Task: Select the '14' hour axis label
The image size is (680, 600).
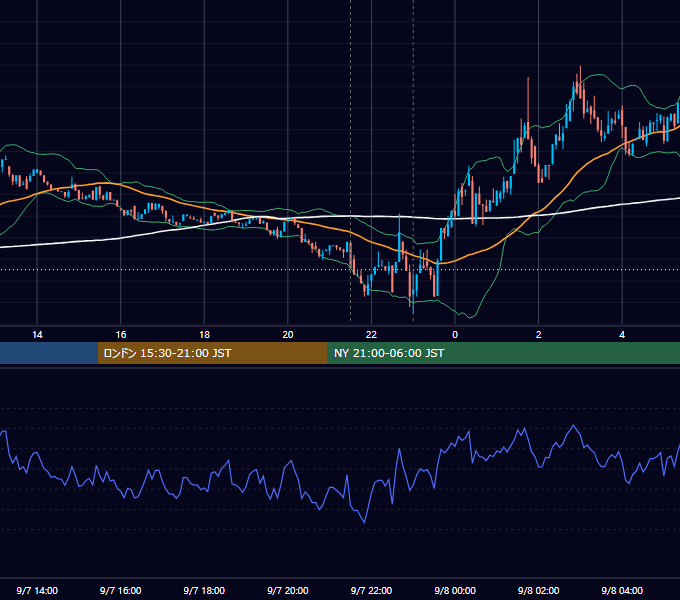Action: click(37, 335)
